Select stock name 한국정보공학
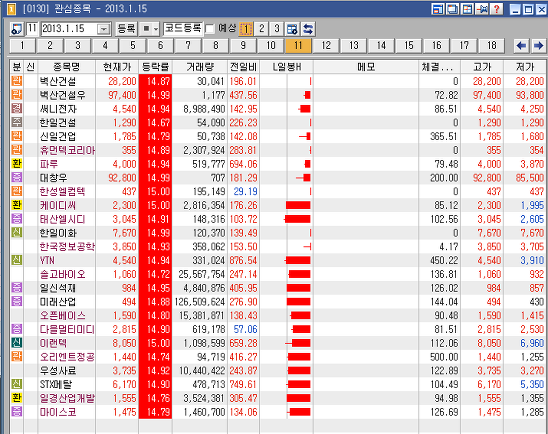Screen dimensions: 548x434 pos(67,246)
